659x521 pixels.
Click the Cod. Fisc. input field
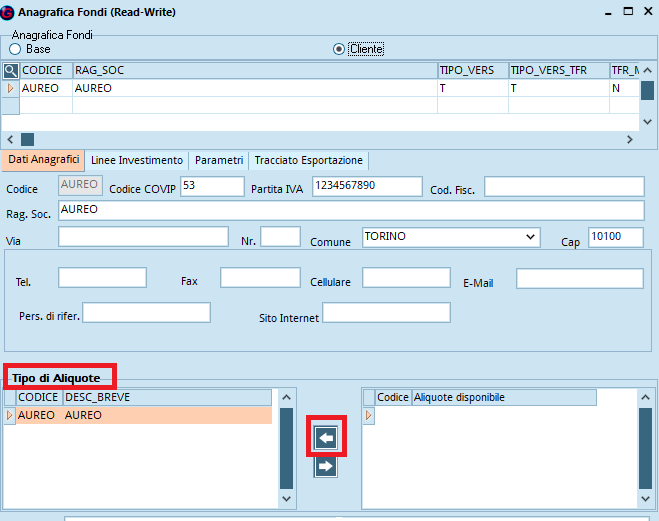(x=564, y=187)
